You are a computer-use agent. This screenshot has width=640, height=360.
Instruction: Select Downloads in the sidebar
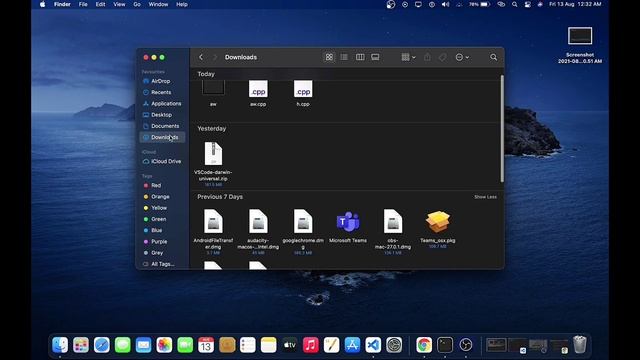click(162, 137)
